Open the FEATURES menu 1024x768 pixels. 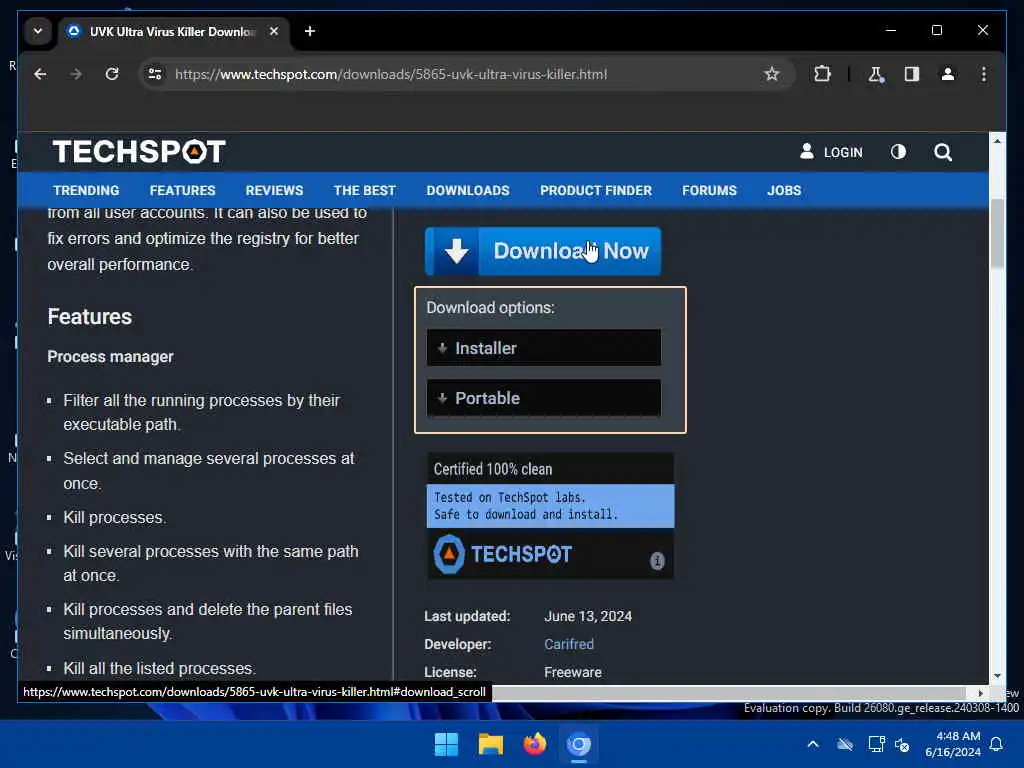click(x=182, y=190)
